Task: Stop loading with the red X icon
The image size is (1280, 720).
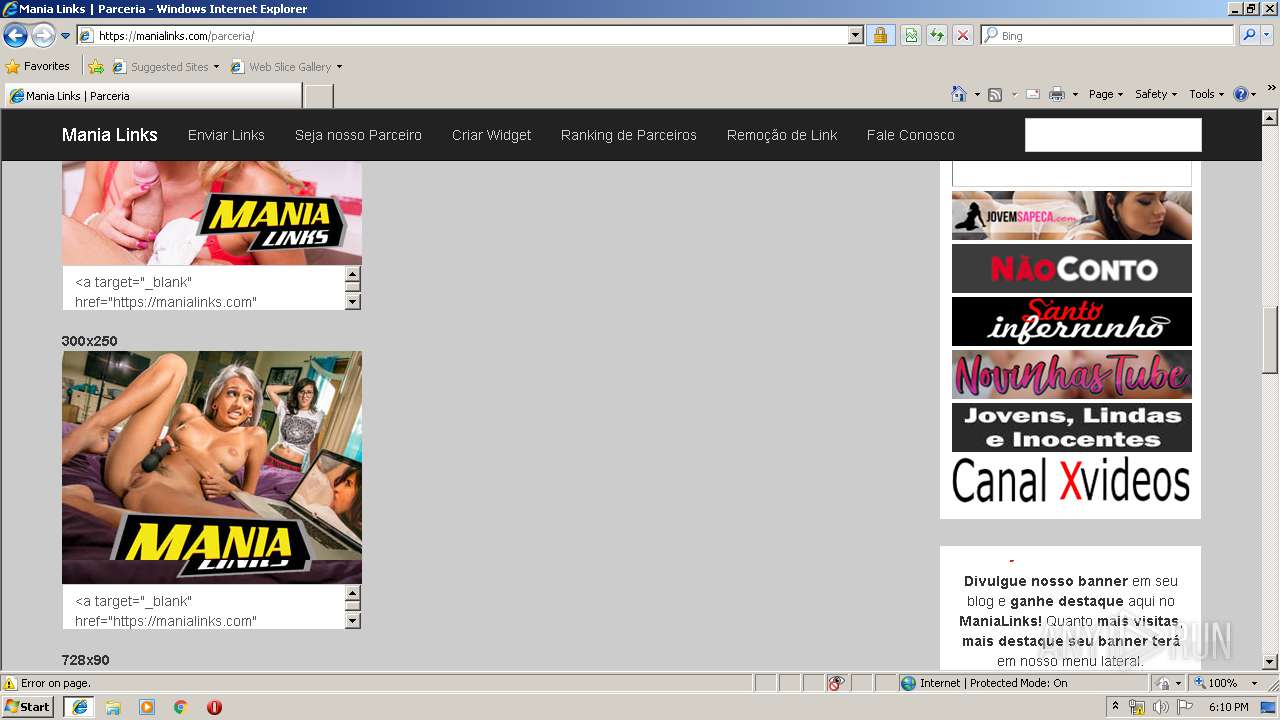Action: coord(963,36)
